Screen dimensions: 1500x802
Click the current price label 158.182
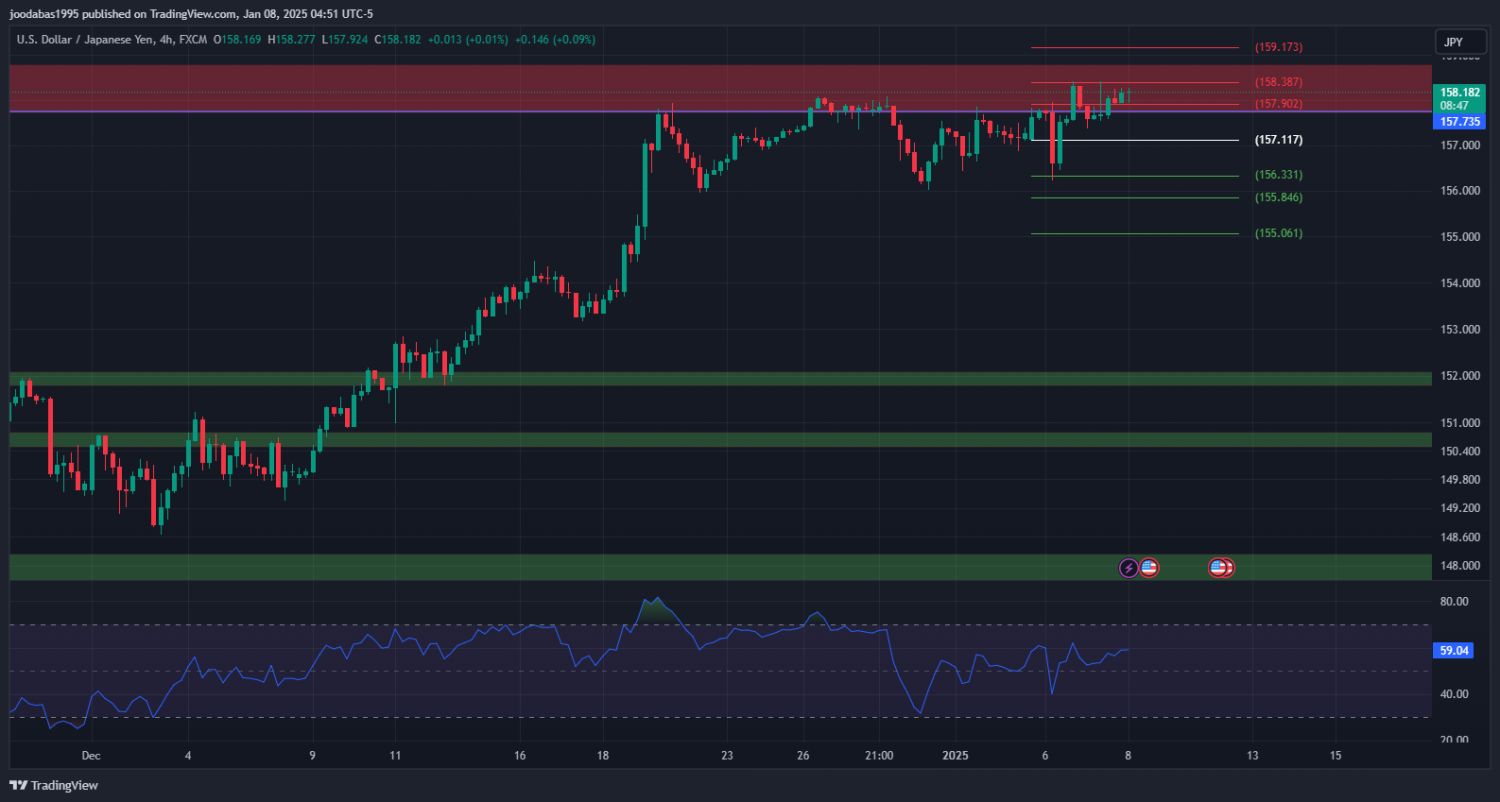coord(1453,91)
